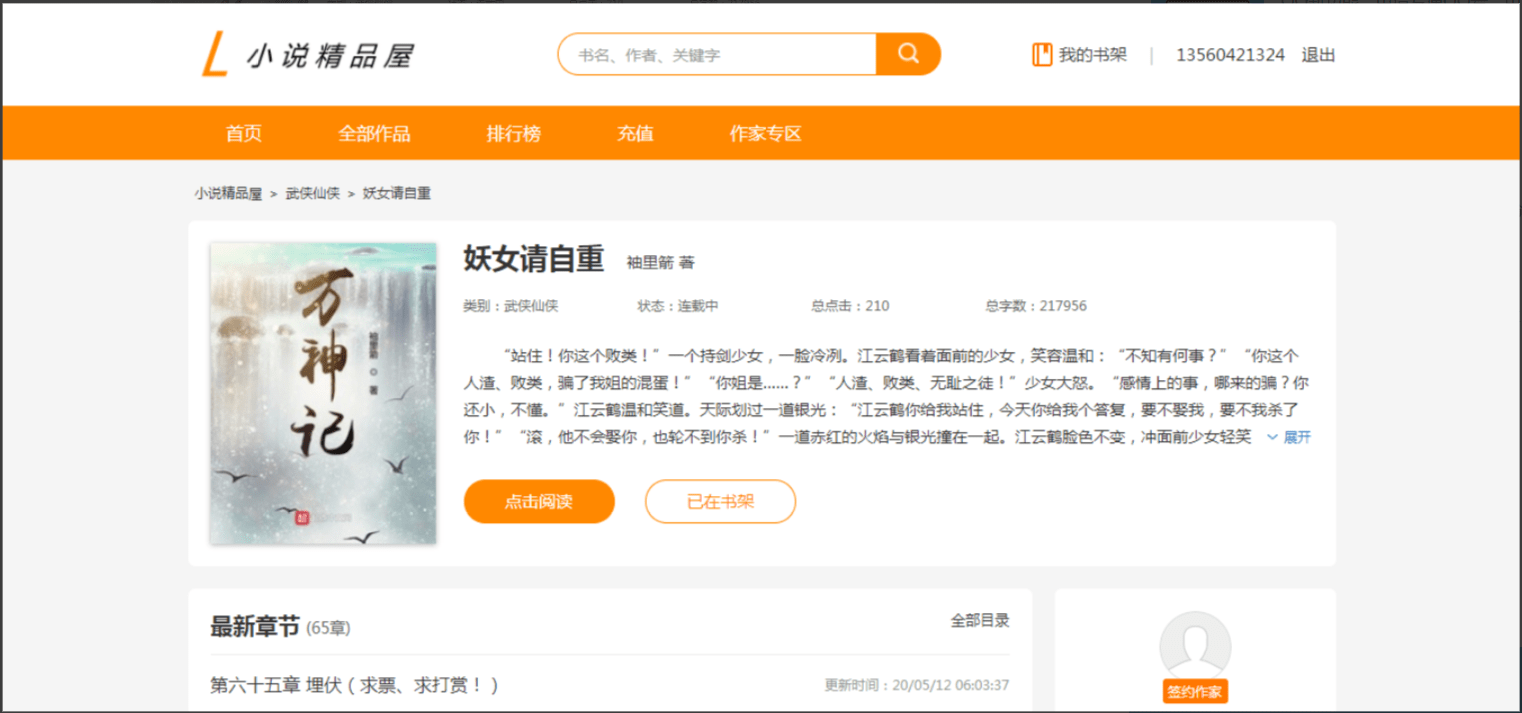Open chapter 第六十五章 埋伏（求票、求打赏！）
The image size is (1522, 713).
pos(354,685)
